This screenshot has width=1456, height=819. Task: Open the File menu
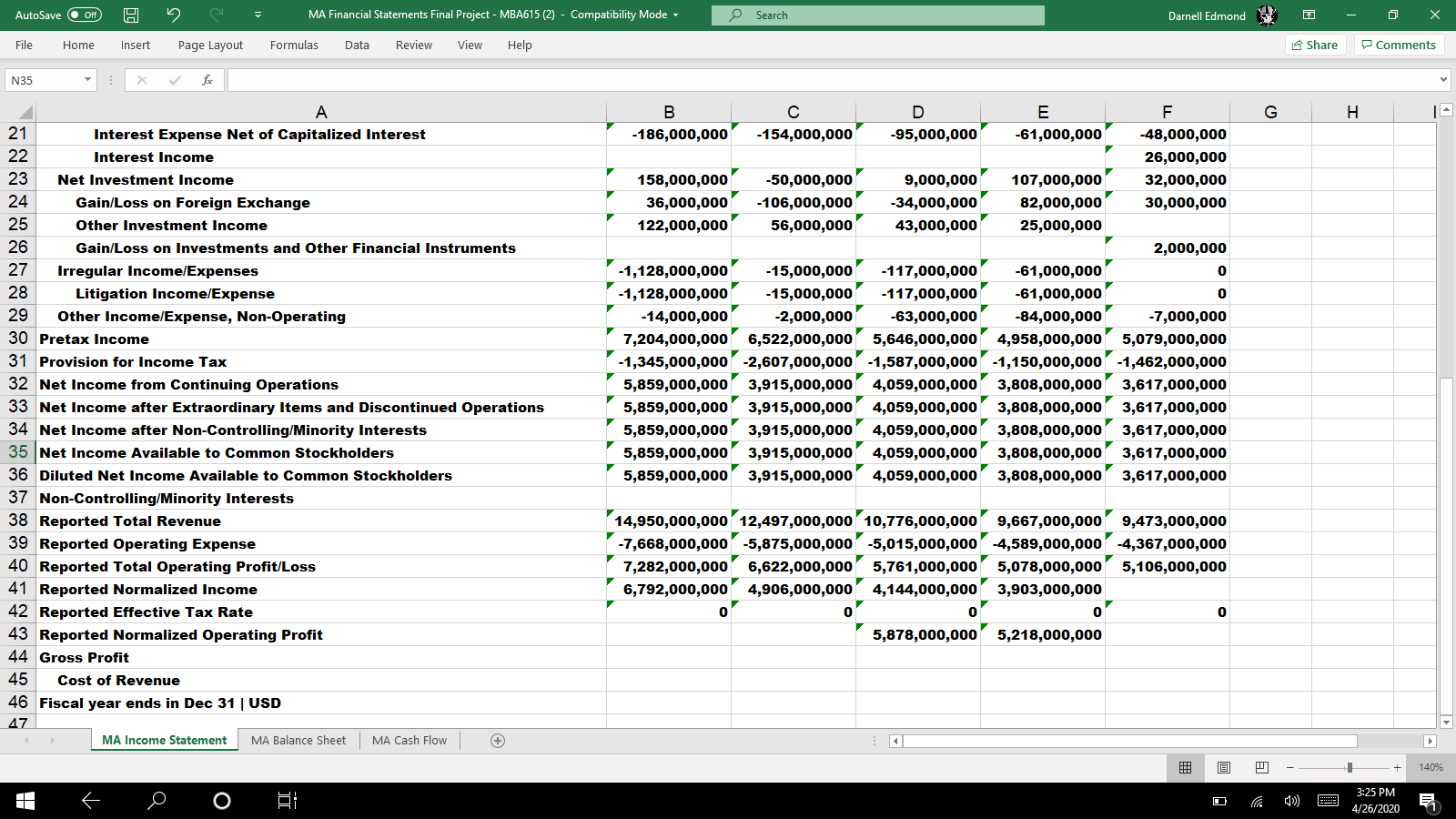[24, 45]
